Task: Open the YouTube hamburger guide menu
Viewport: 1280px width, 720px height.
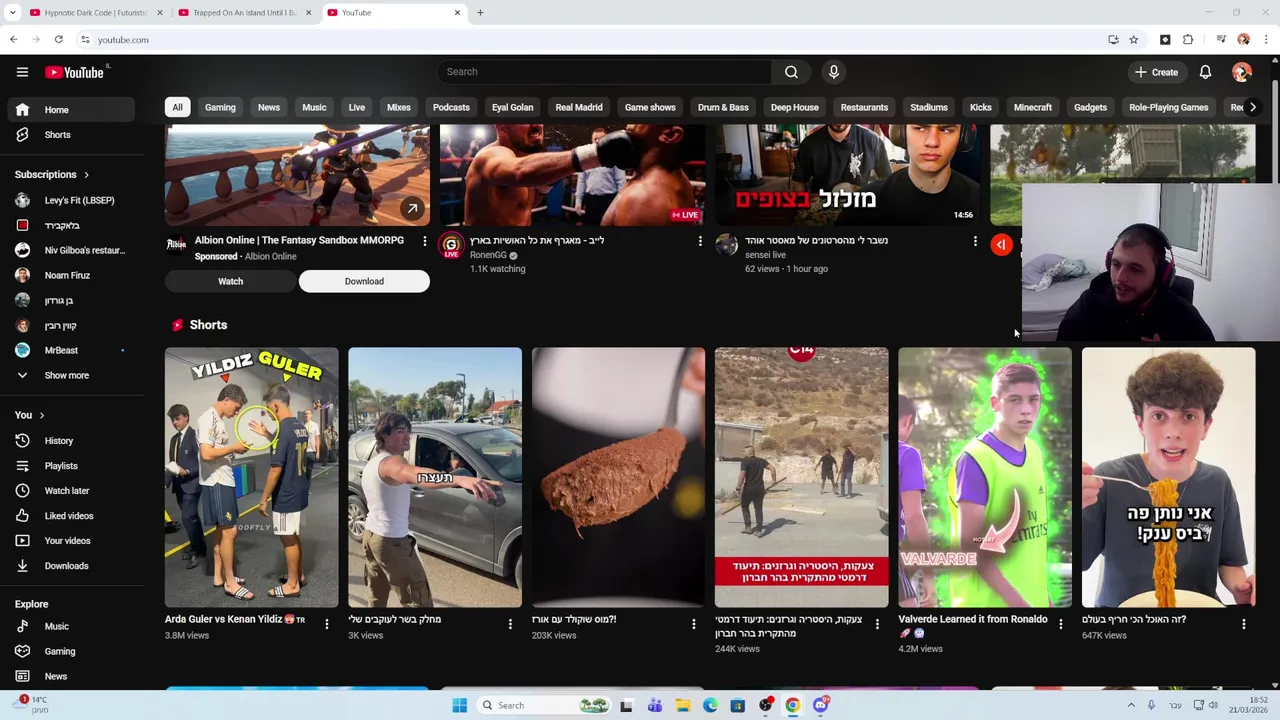Action: pyautogui.click(x=22, y=72)
